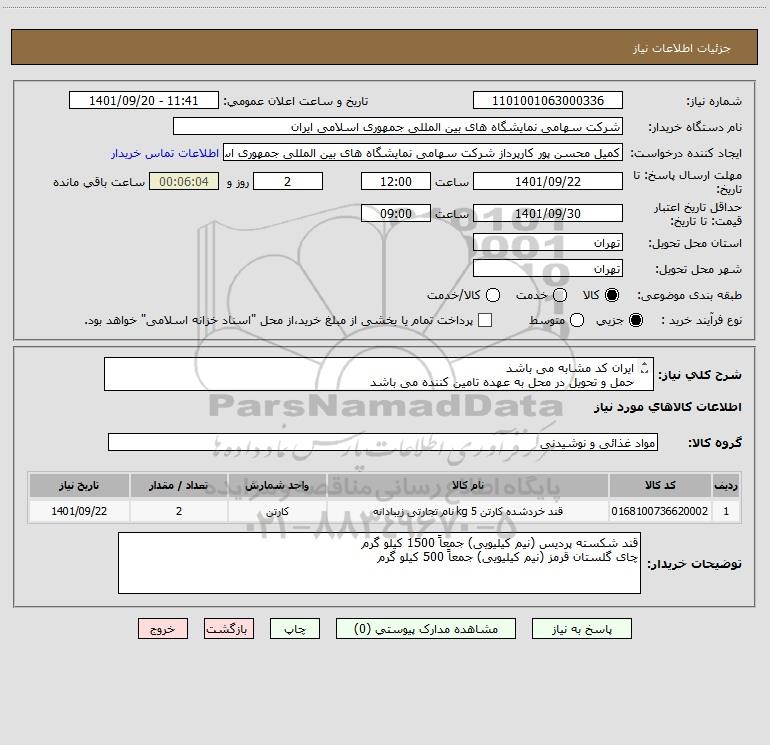770x745 pixels.
Task: Click the اطلاعات کالاهای مورد نیاز heading
Action: pos(667,407)
